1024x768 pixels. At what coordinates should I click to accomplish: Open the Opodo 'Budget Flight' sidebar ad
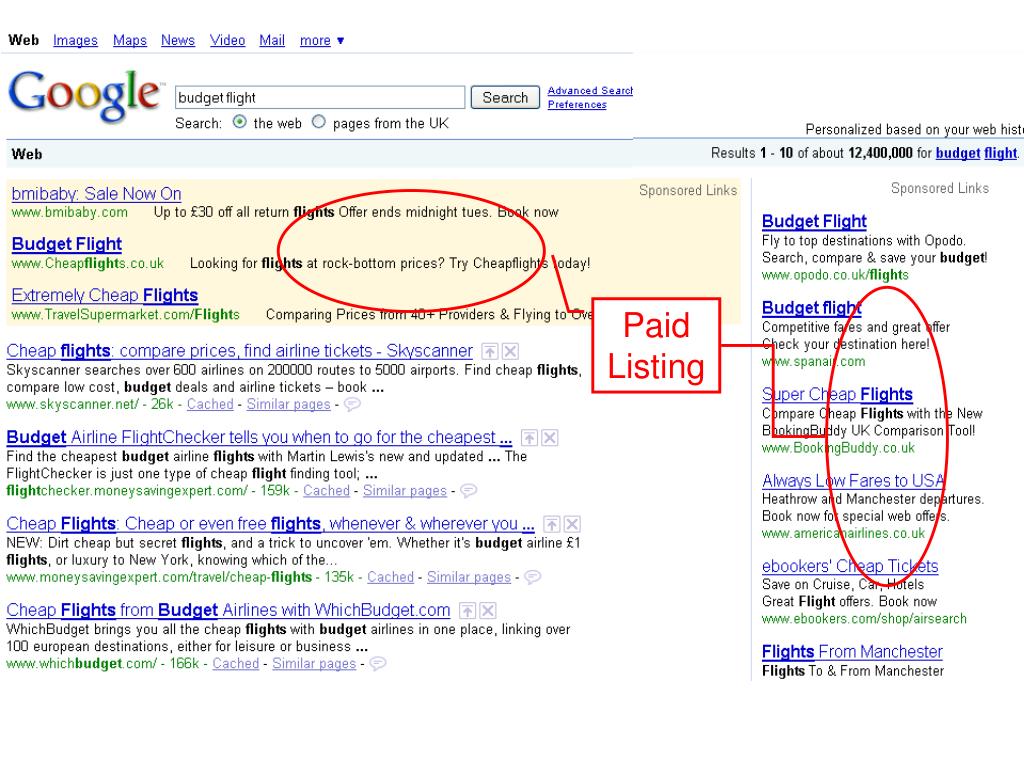click(x=814, y=221)
